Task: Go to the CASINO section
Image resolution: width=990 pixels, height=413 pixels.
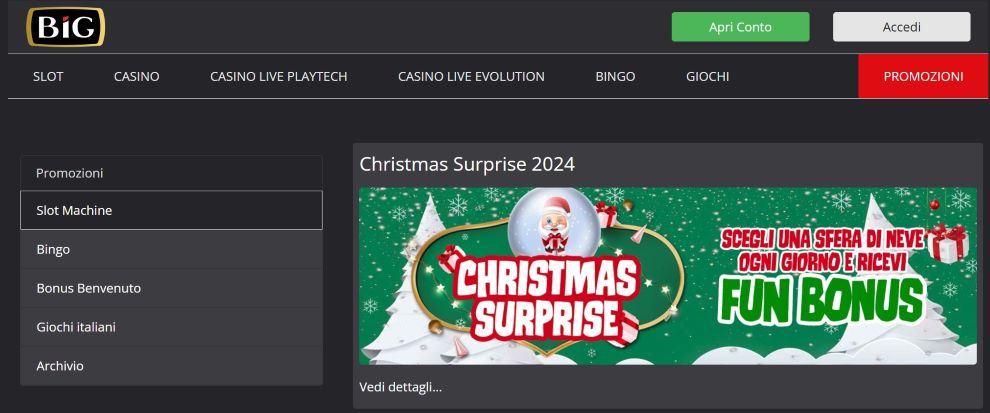Action: click(136, 76)
